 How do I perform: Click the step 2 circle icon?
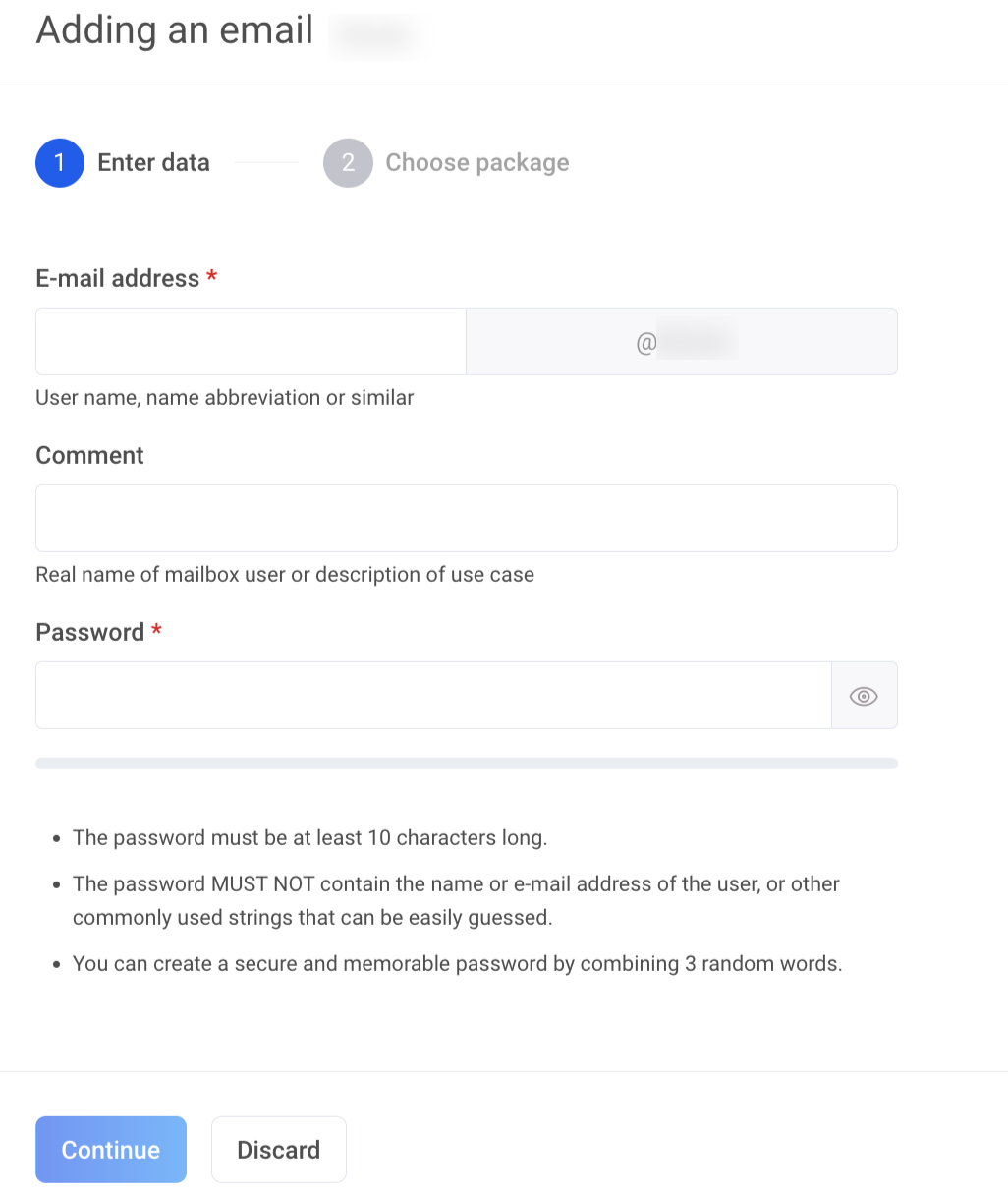click(x=348, y=163)
